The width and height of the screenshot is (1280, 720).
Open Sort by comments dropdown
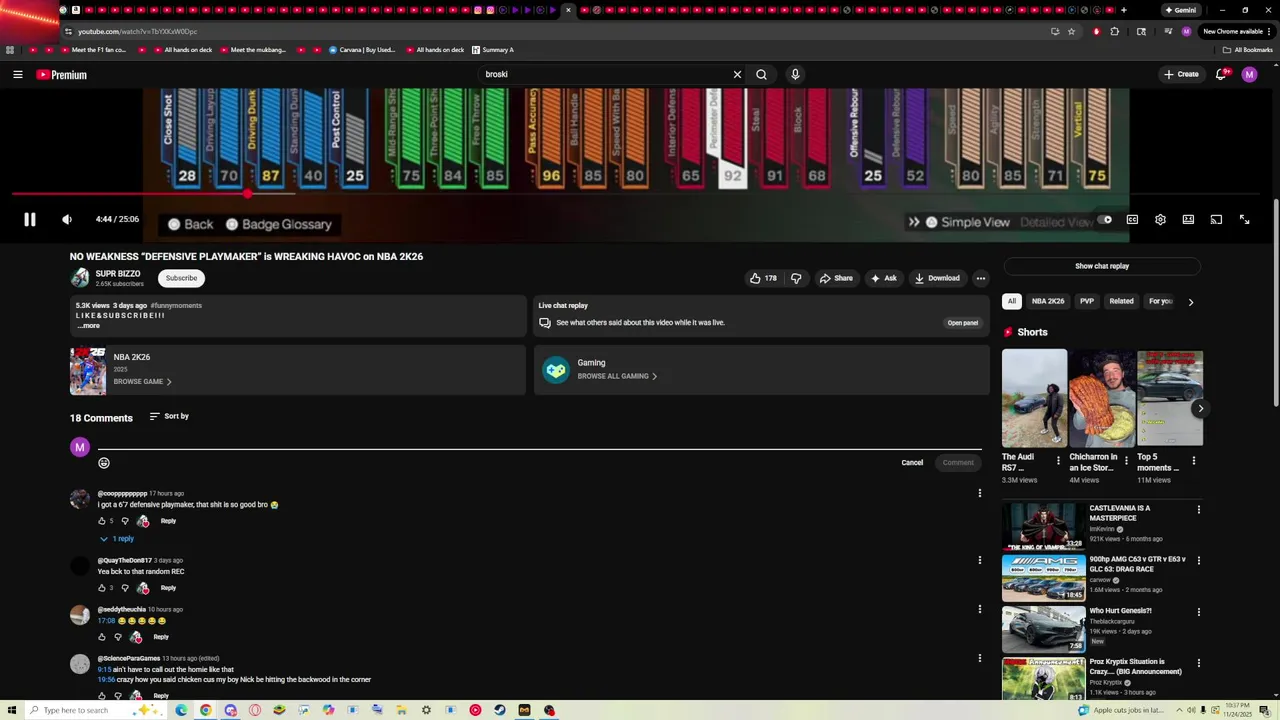click(x=169, y=416)
